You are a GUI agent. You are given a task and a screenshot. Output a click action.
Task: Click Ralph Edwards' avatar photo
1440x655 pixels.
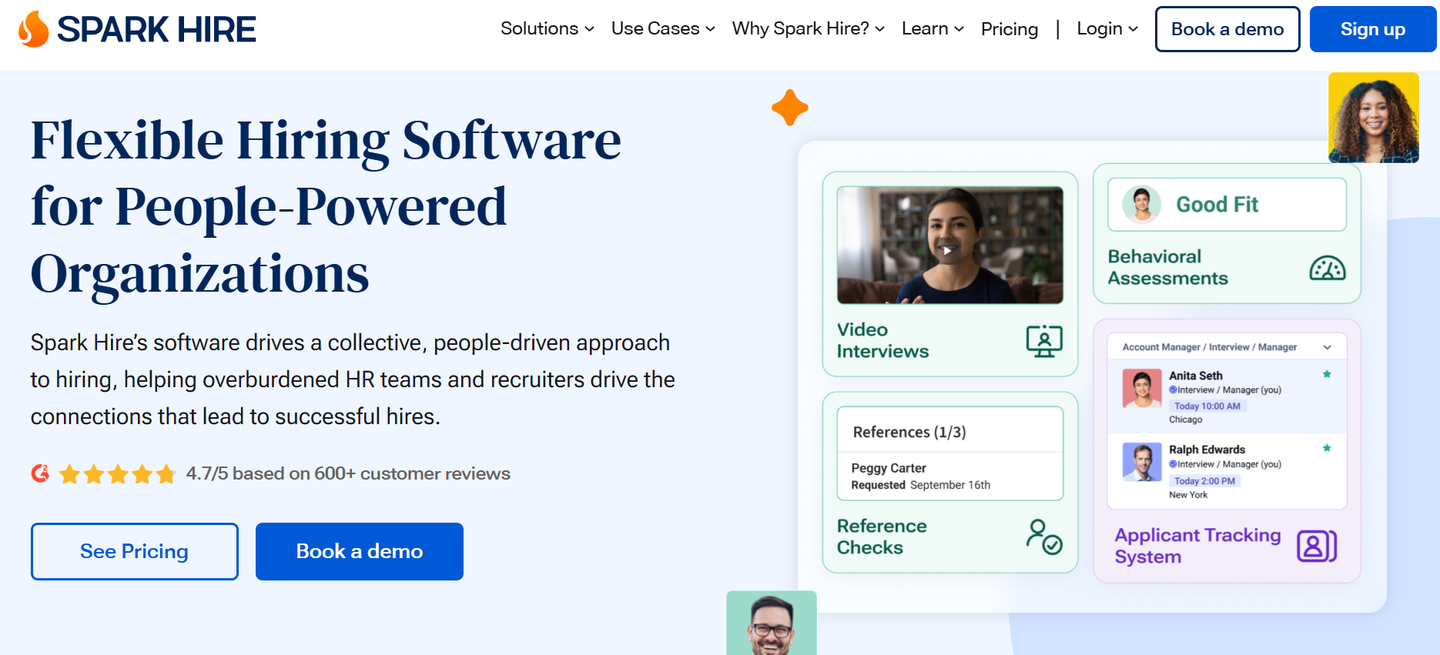point(1142,462)
